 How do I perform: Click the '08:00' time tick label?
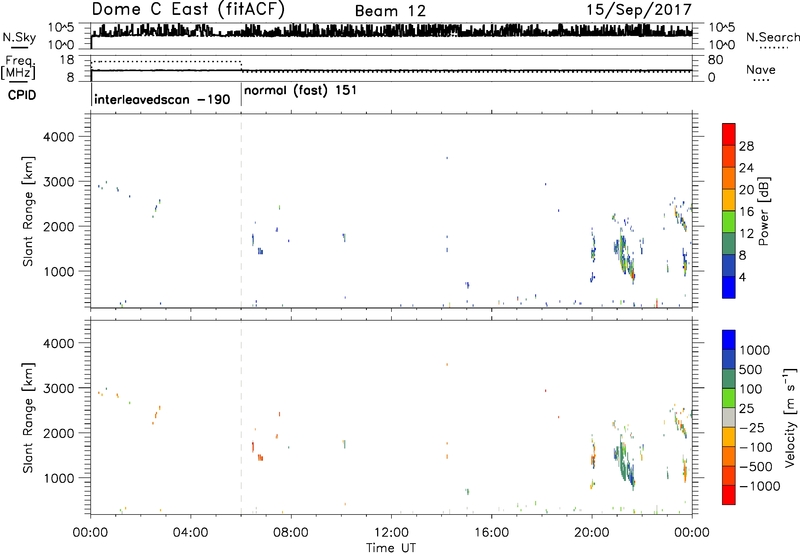coord(291,533)
